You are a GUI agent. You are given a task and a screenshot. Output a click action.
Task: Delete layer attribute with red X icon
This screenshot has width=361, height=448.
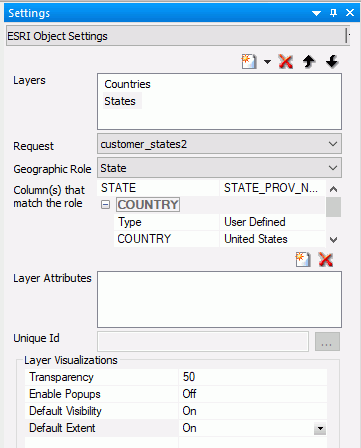[326, 259]
